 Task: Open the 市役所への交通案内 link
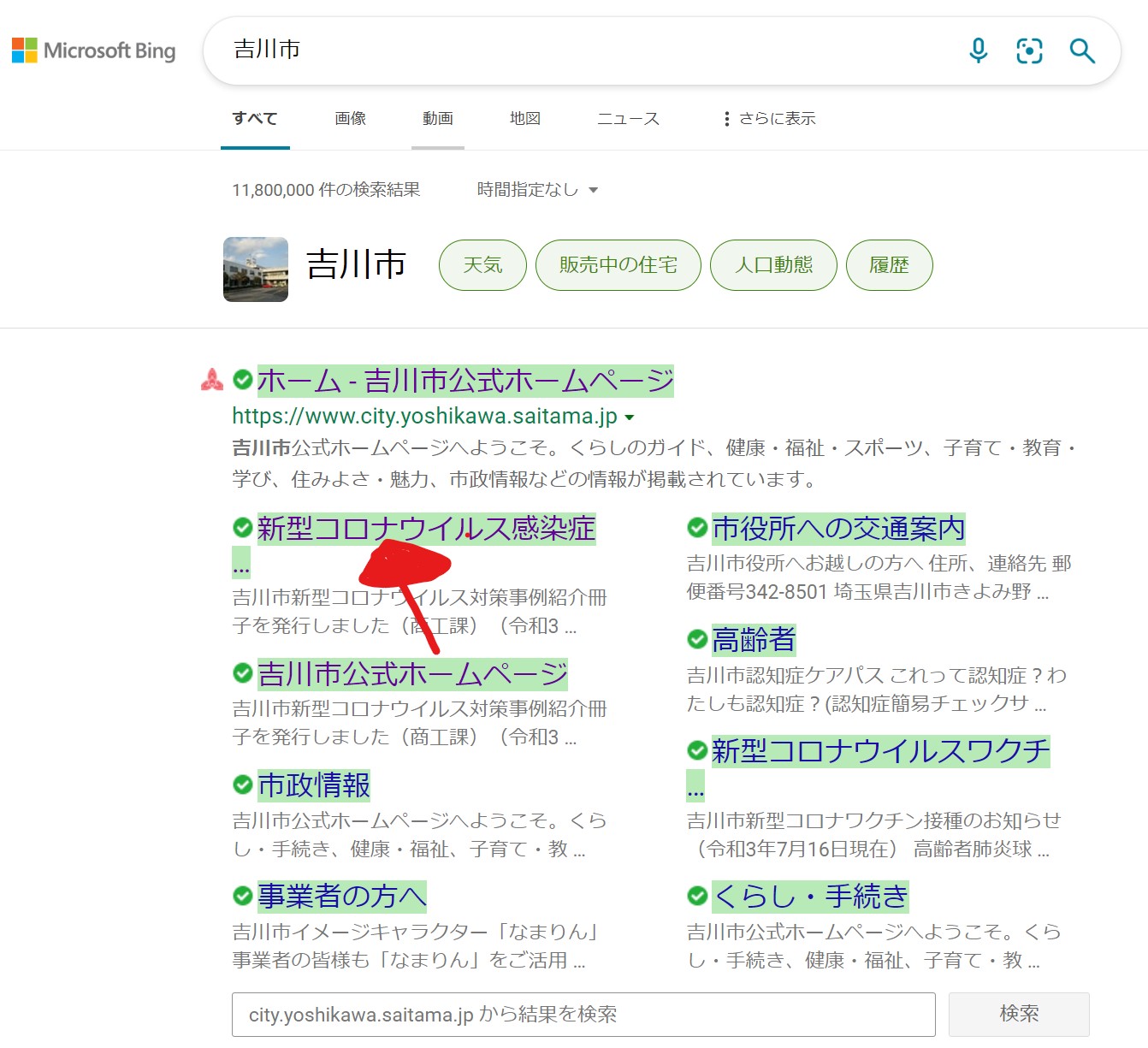coord(837,529)
